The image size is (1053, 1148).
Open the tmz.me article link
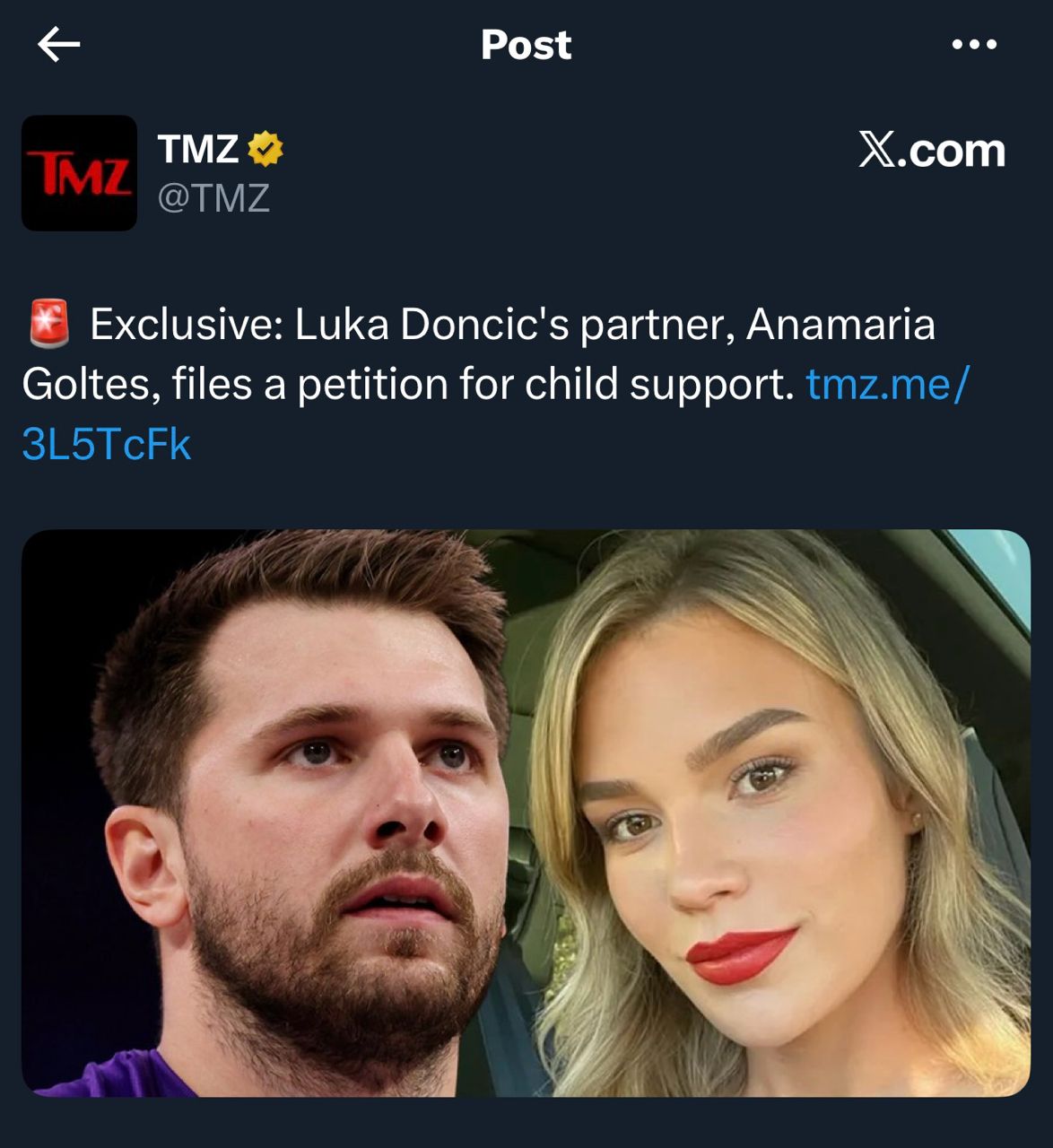pos(886,385)
